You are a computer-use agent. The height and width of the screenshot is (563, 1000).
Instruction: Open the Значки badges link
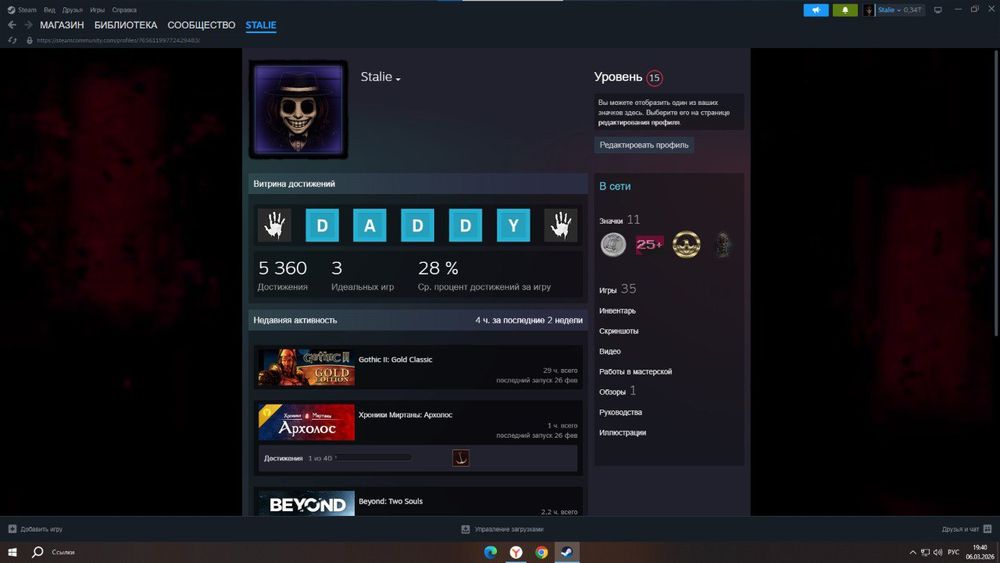coord(619,220)
